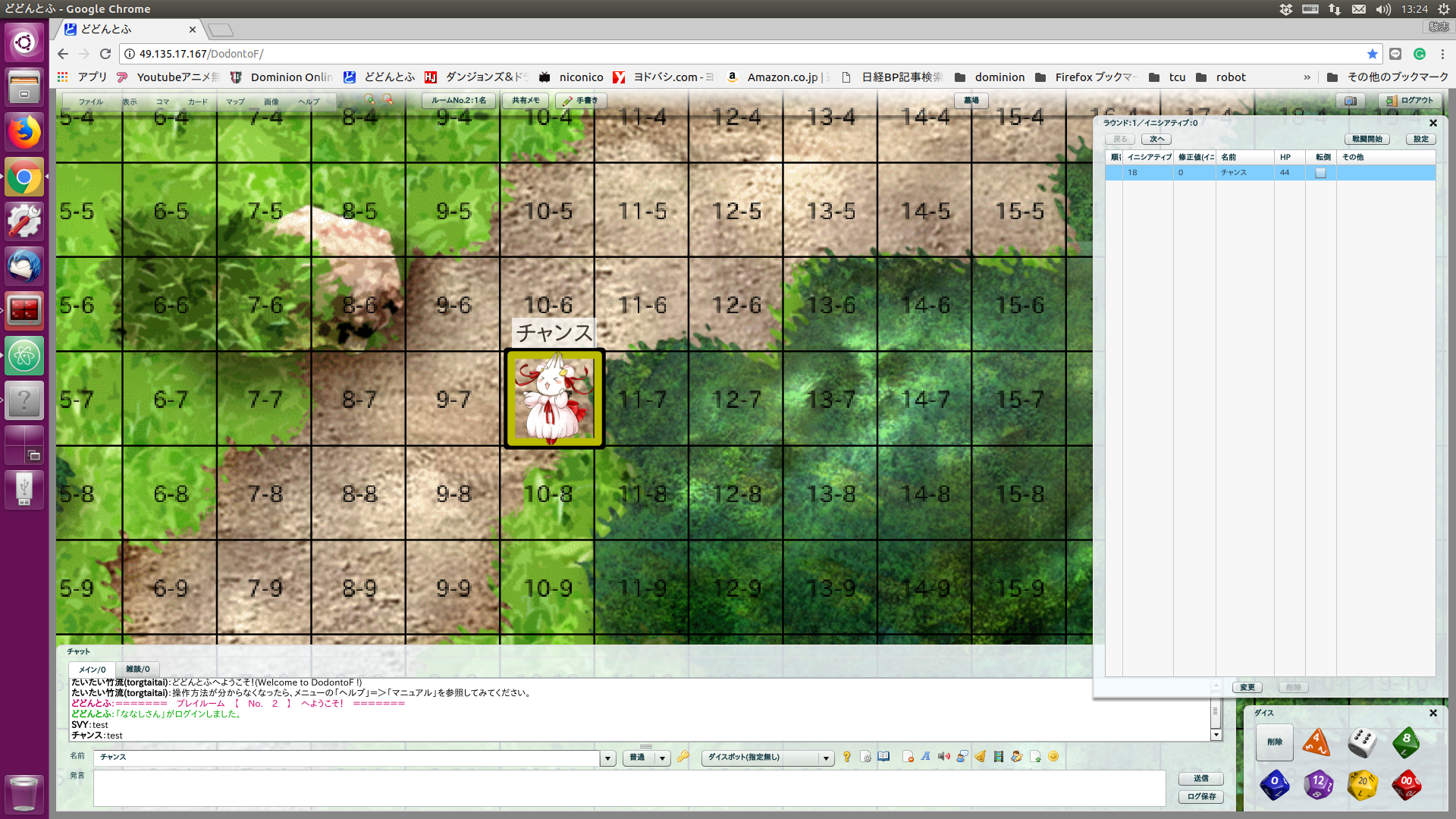Open the cut-in movie icon in chat toolbar
1456x819 pixels.
click(999, 757)
